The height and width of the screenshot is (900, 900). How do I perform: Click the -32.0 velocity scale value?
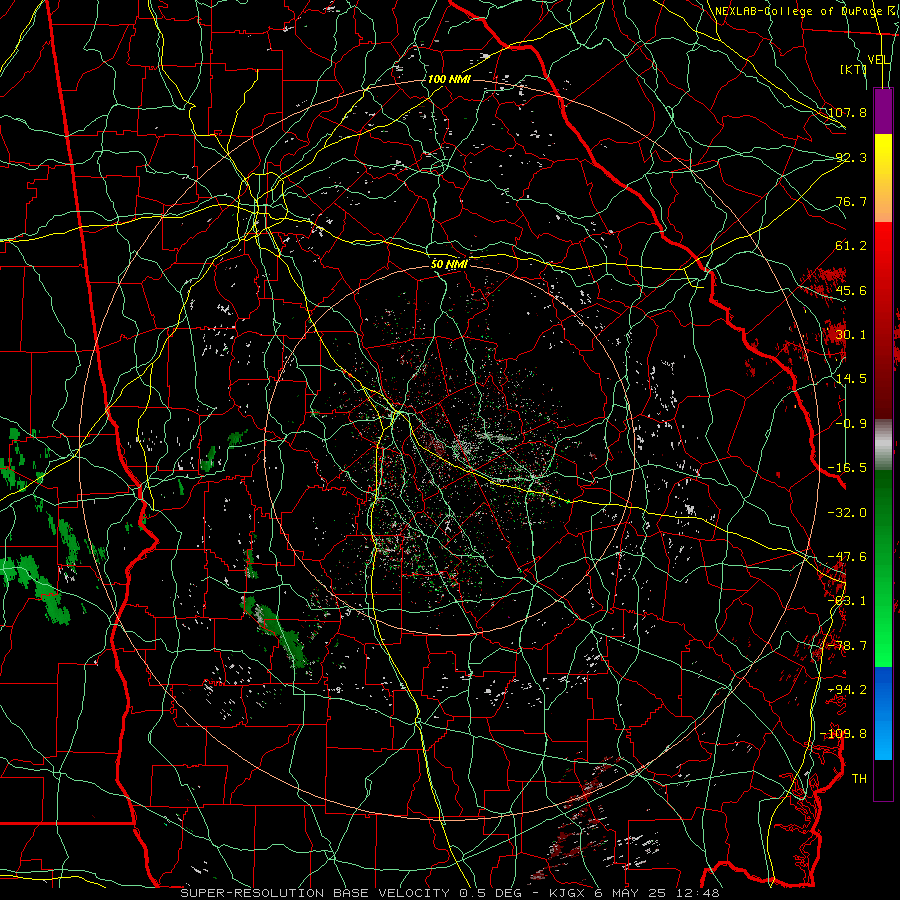pos(848,513)
